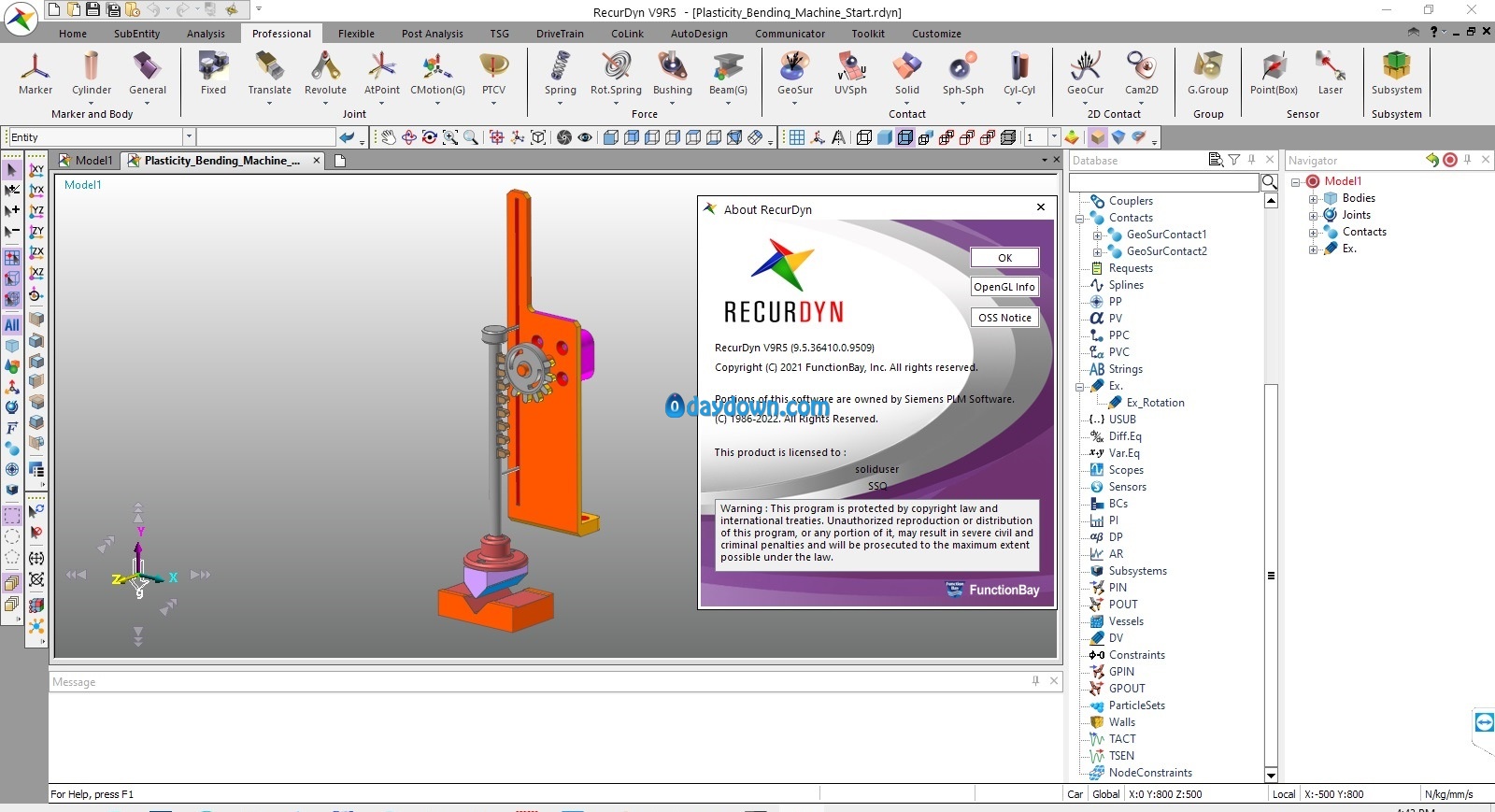This screenshot has width=1495, height=812.
Task: Add a Spring force
Action: pyautogui.click(x=560, y=73)
